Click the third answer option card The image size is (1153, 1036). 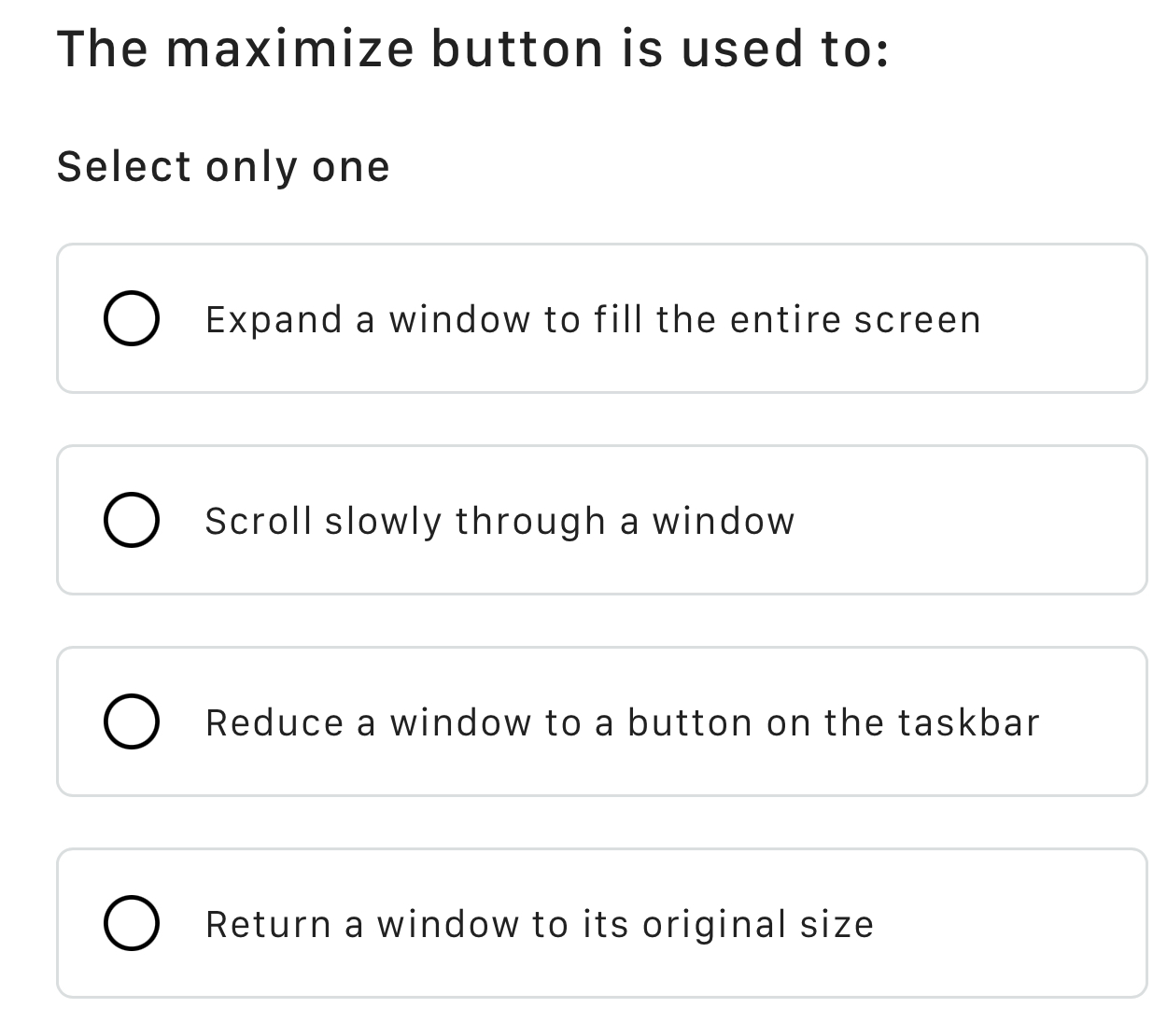pyautogui.click(x=603, y=721)
